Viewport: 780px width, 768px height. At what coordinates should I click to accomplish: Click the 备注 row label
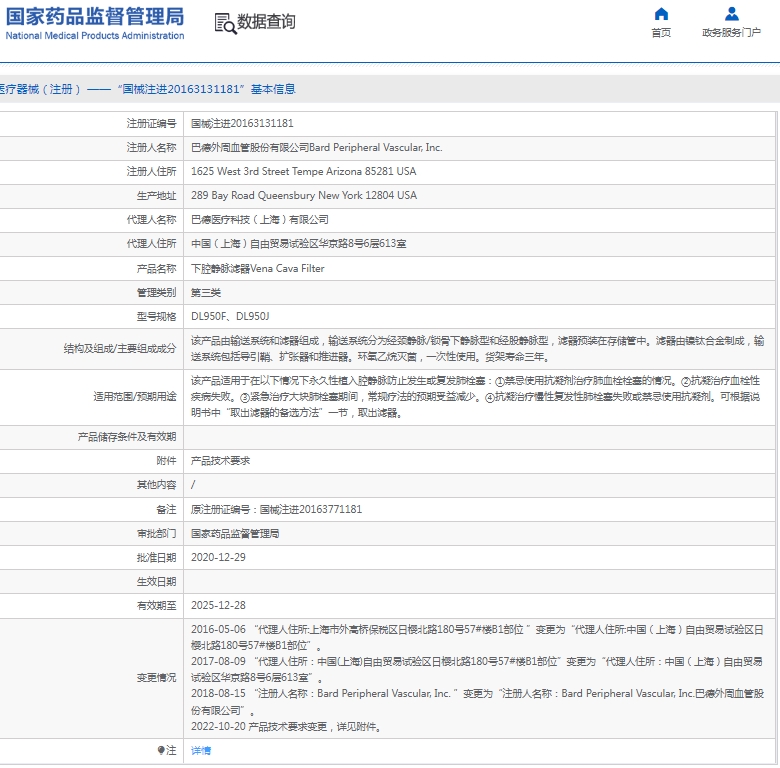click(x=166, y=509)
